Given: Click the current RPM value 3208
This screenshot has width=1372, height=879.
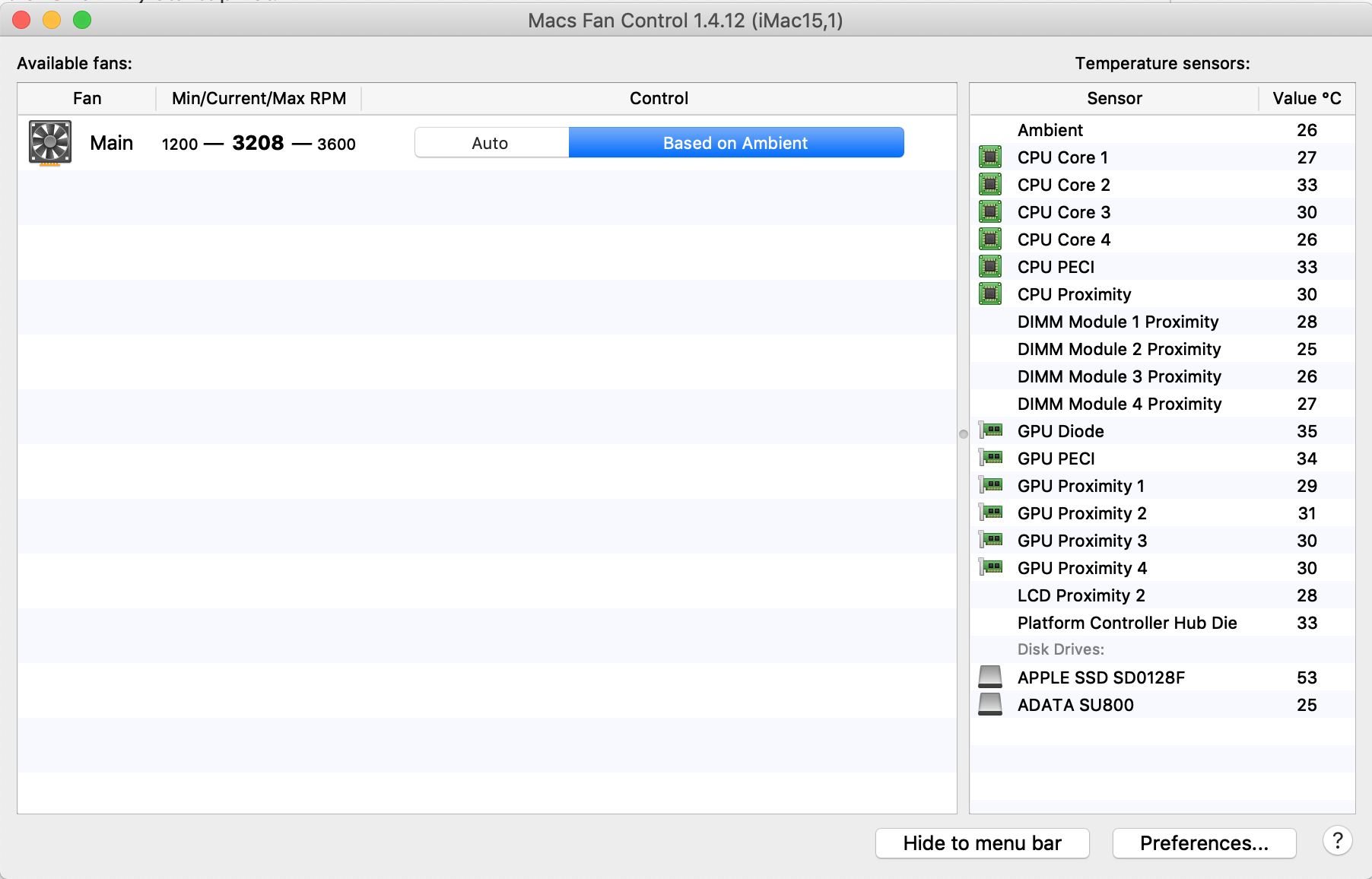Looking at the screenshot, I should (x=258, y=143).
